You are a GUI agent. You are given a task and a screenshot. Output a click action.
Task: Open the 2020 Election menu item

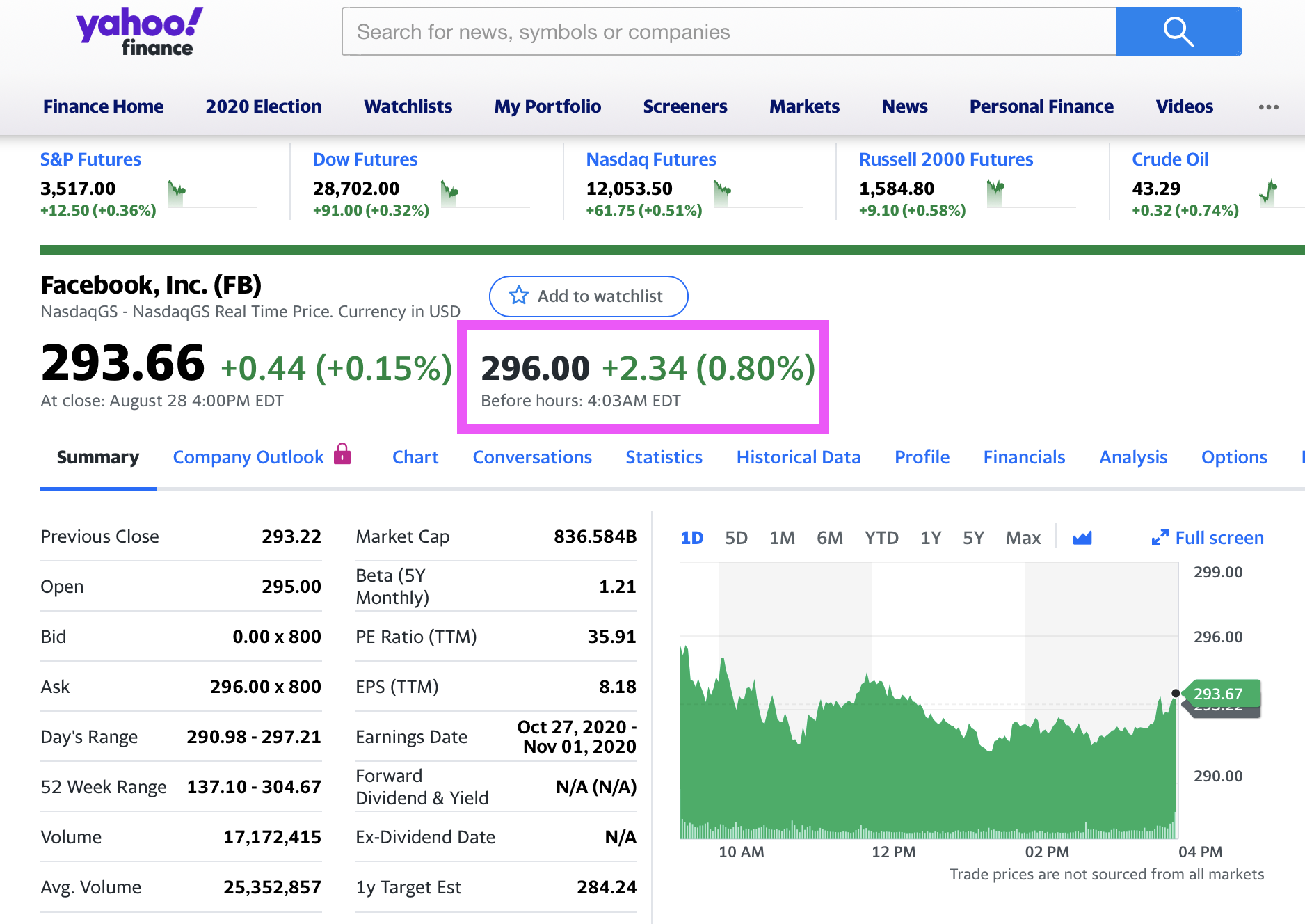point(264,106)
